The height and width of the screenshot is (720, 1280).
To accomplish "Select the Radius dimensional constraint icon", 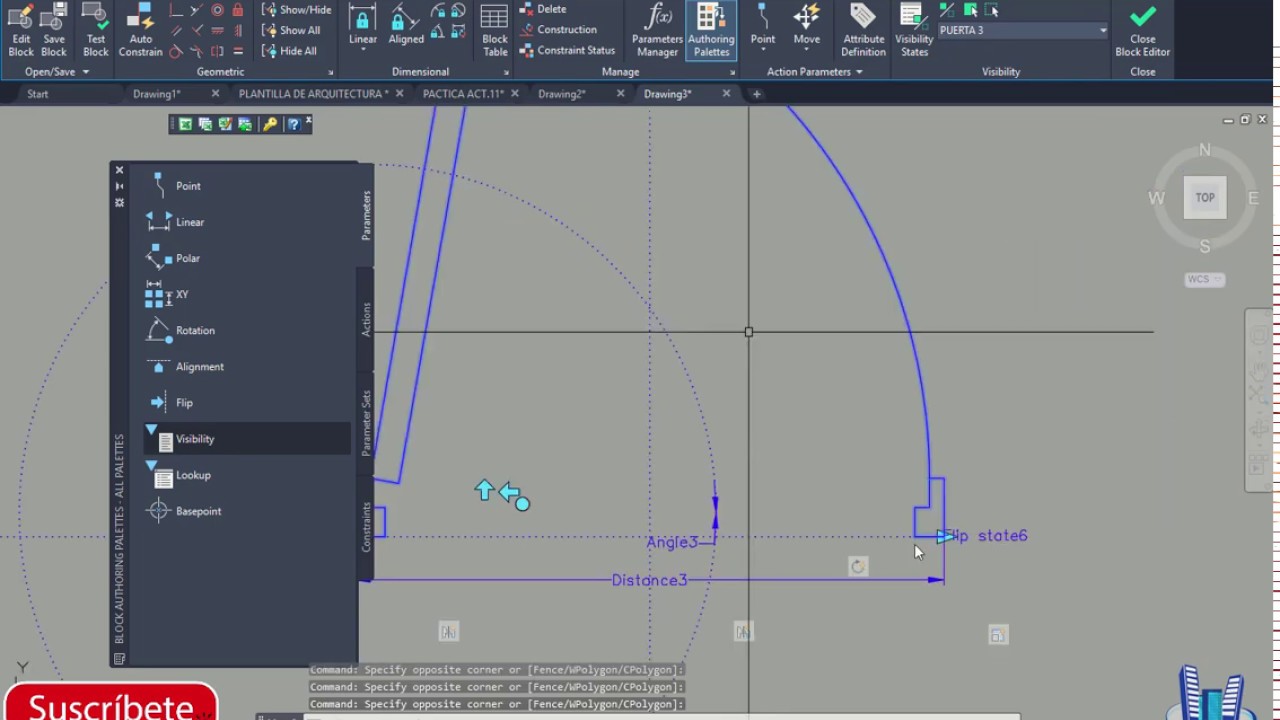I will coord(438,10).
